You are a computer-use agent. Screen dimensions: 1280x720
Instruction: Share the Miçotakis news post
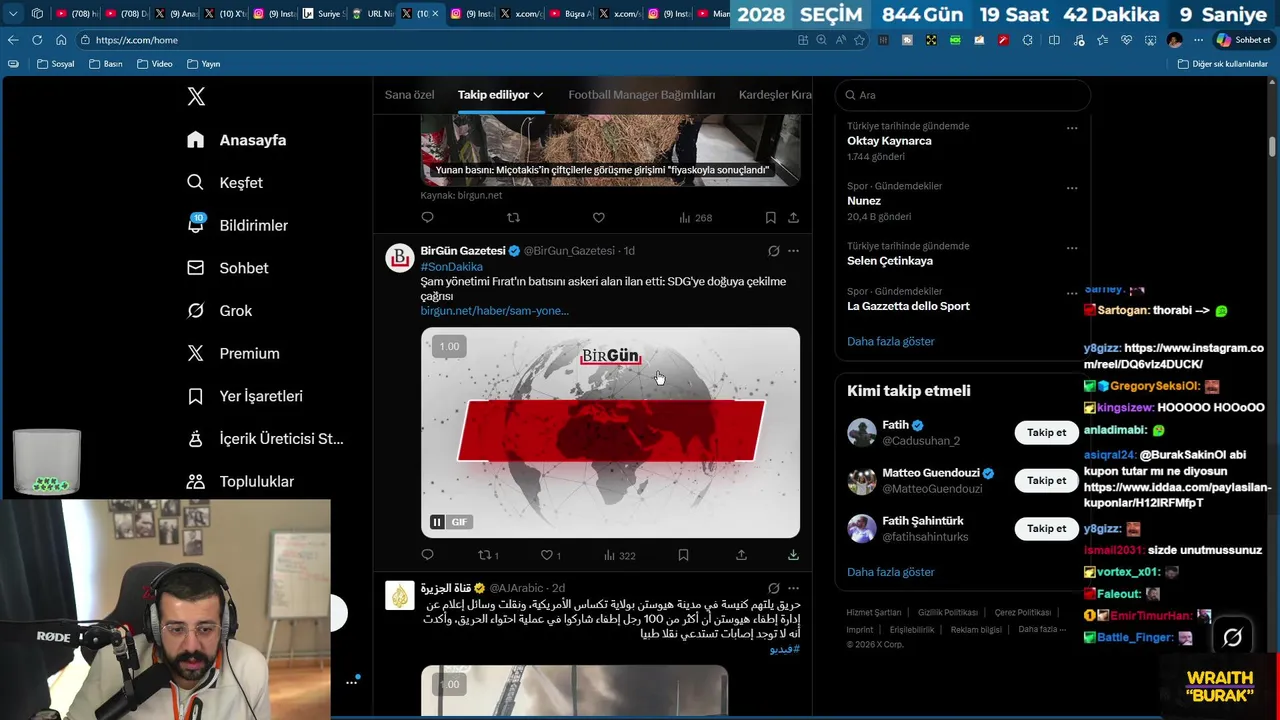(x=793, y=217)
